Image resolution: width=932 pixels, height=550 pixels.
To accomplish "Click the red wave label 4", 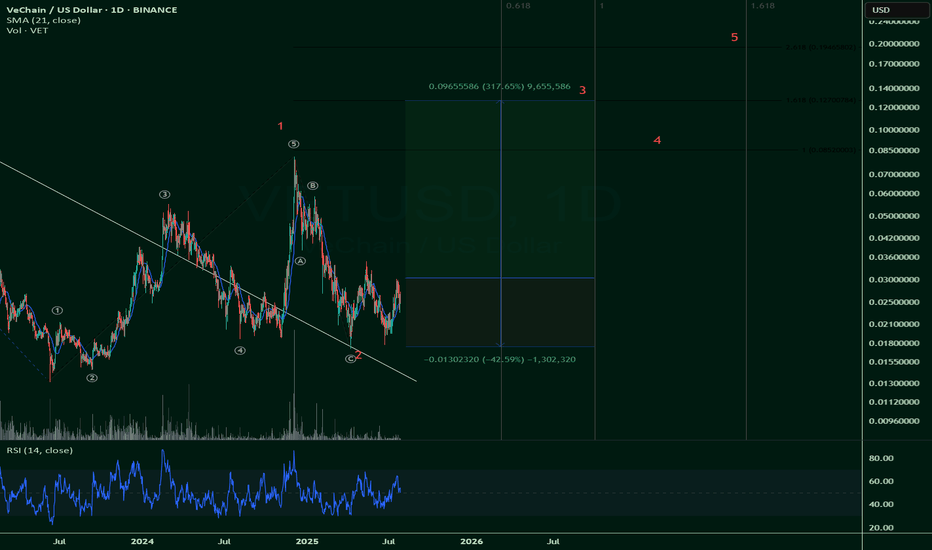I will tap(657, 140).
